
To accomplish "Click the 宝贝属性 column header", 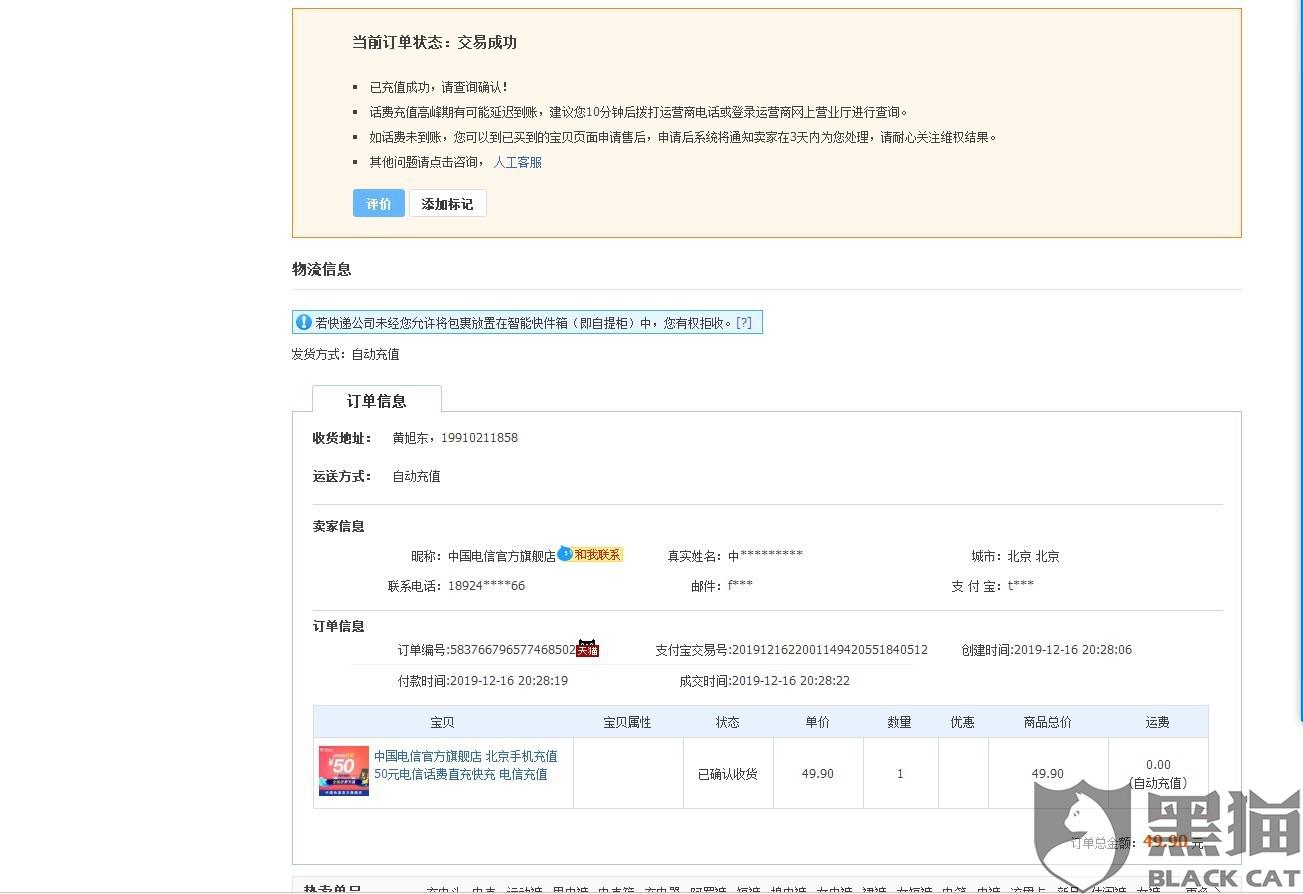I will (627, 722).
